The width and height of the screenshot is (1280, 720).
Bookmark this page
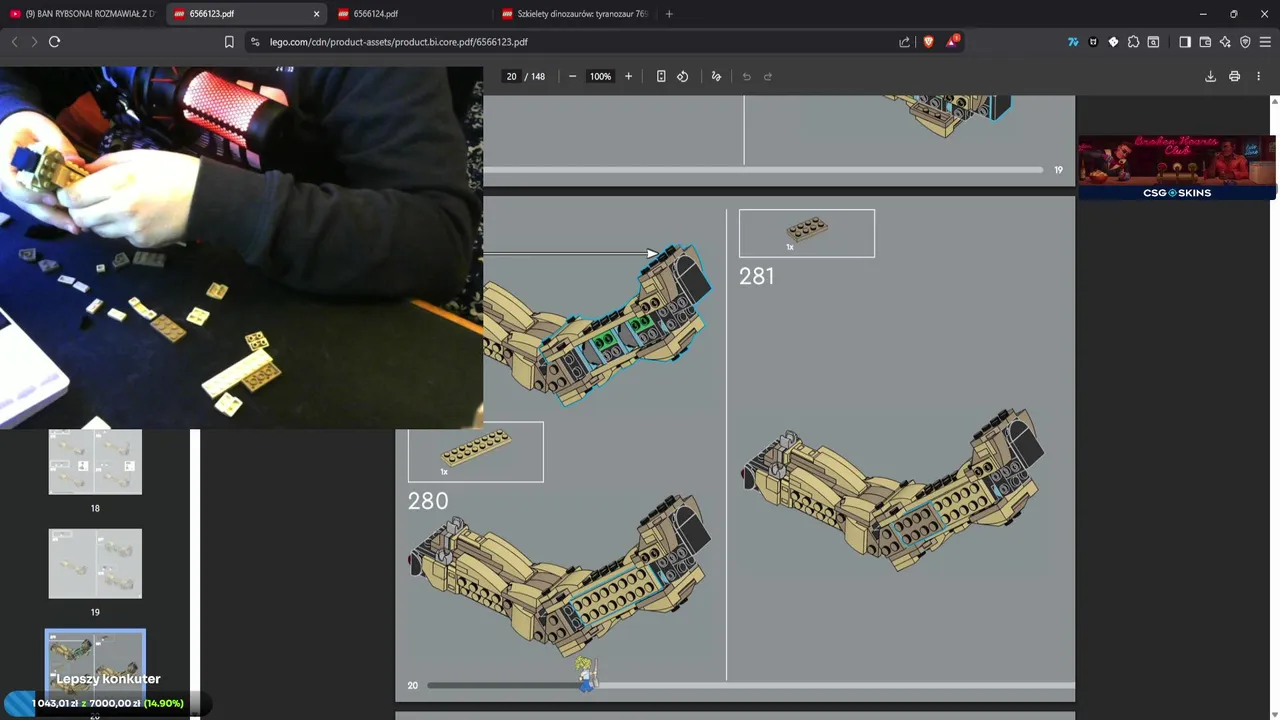[229, 42]
